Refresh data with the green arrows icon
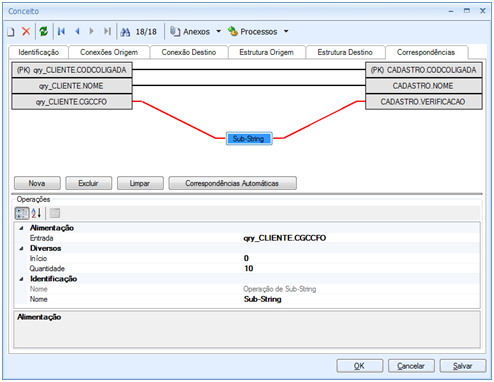The image size is (494, 382). click(x=44, y=31)
